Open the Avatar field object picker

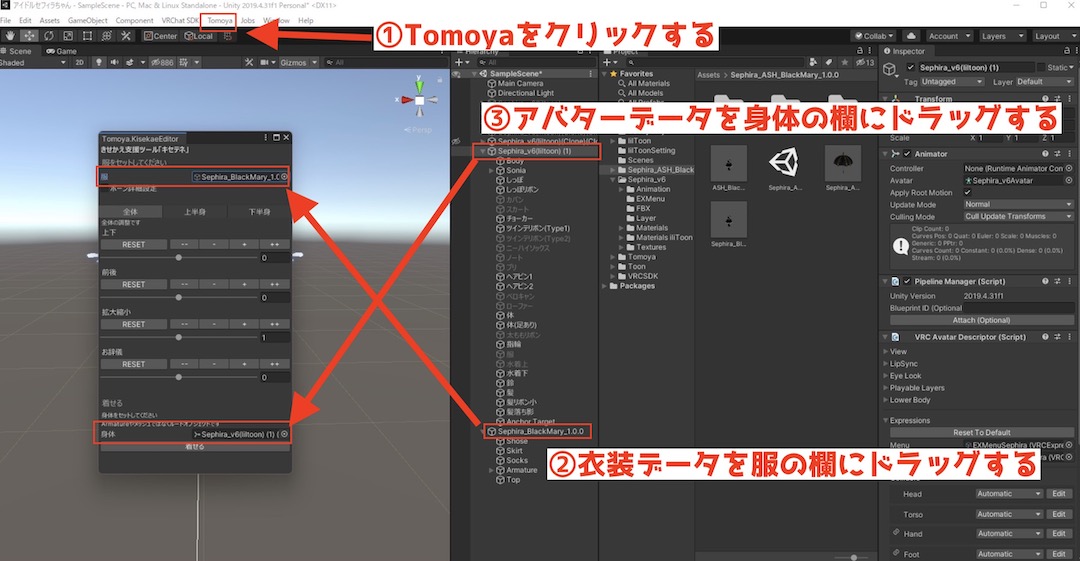coord(1069,181)
